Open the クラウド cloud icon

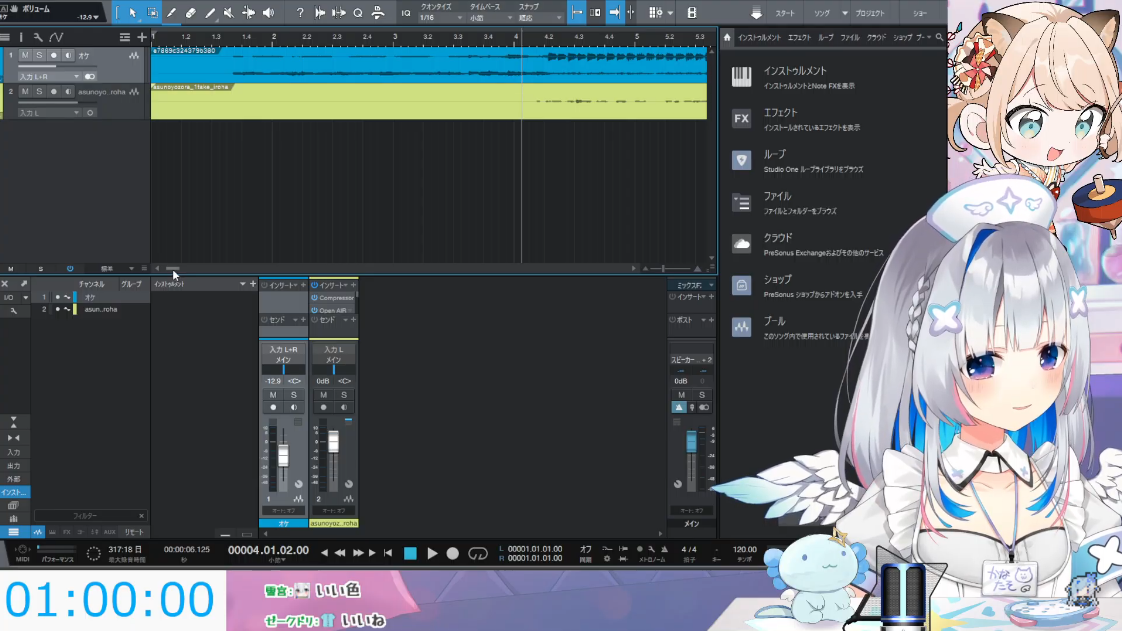coord(741,244)
